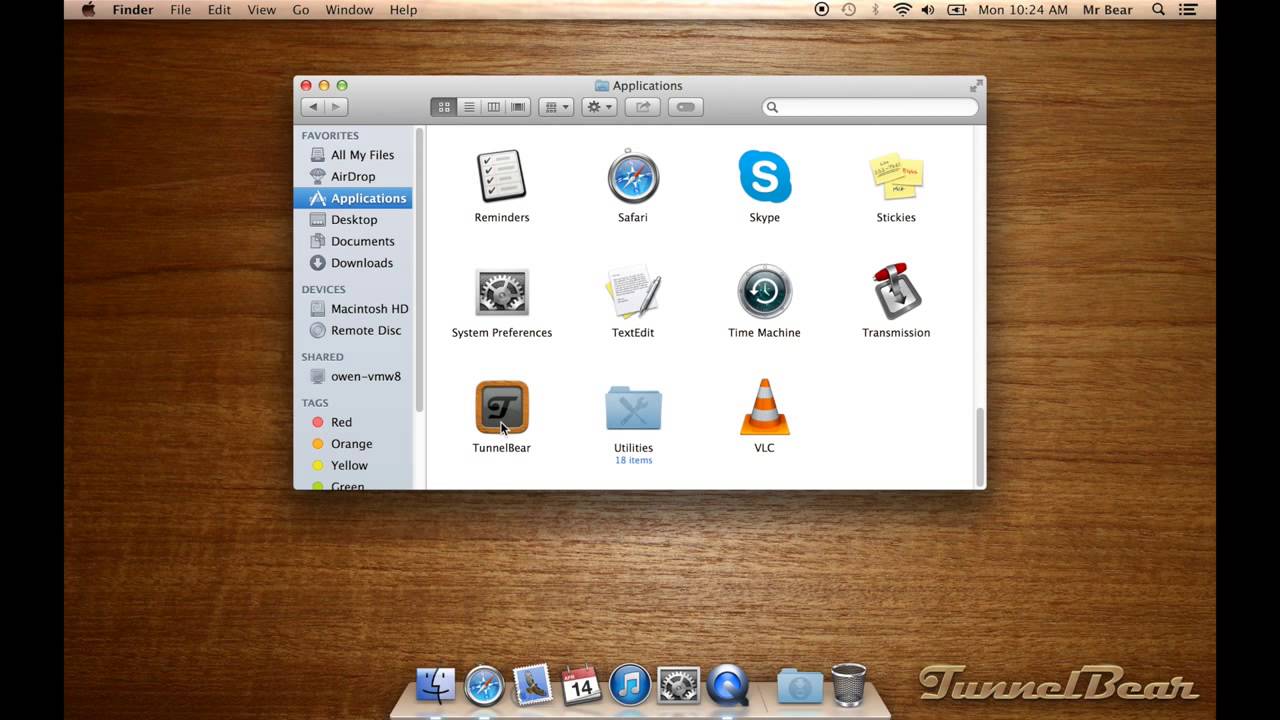Select All My Files in sidebar
1280x720 pixels.
tap(353, 155)
